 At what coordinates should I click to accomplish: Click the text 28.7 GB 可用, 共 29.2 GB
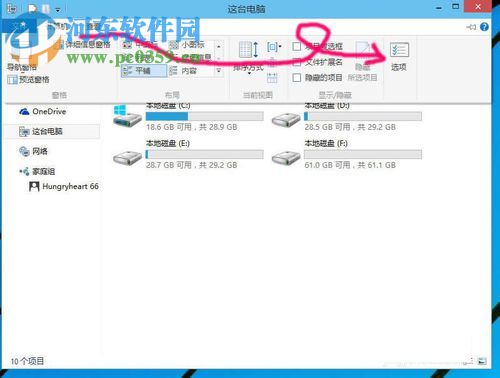(192, 165)
